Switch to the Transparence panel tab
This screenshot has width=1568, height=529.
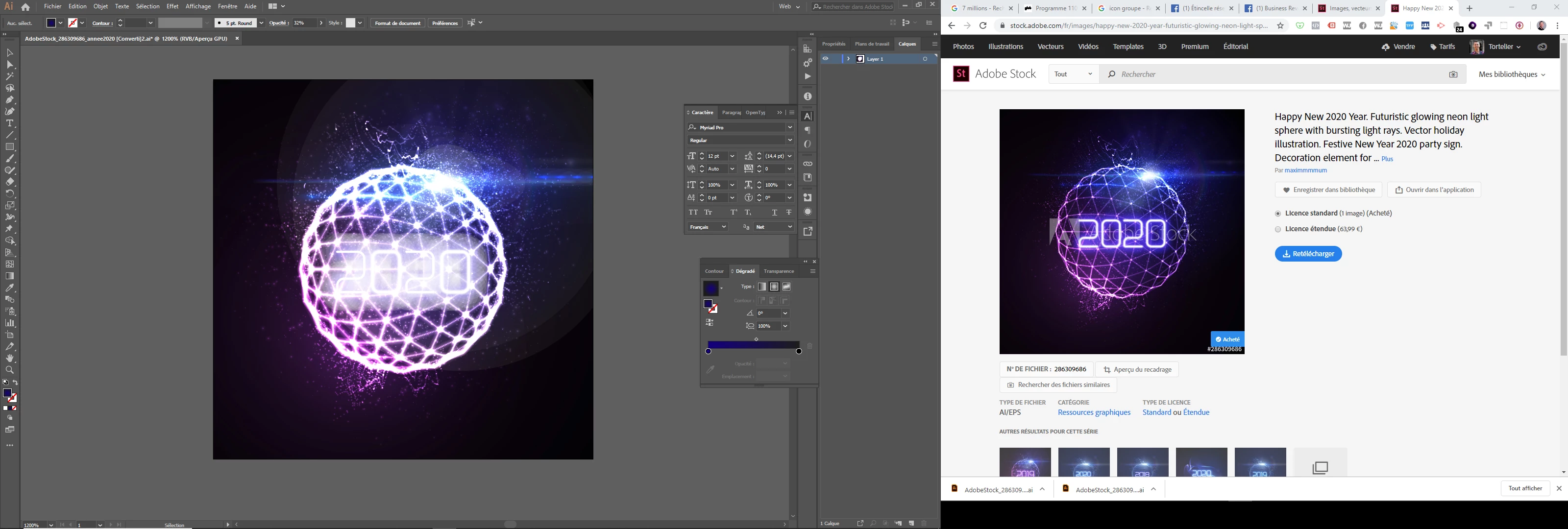point(779,271)
